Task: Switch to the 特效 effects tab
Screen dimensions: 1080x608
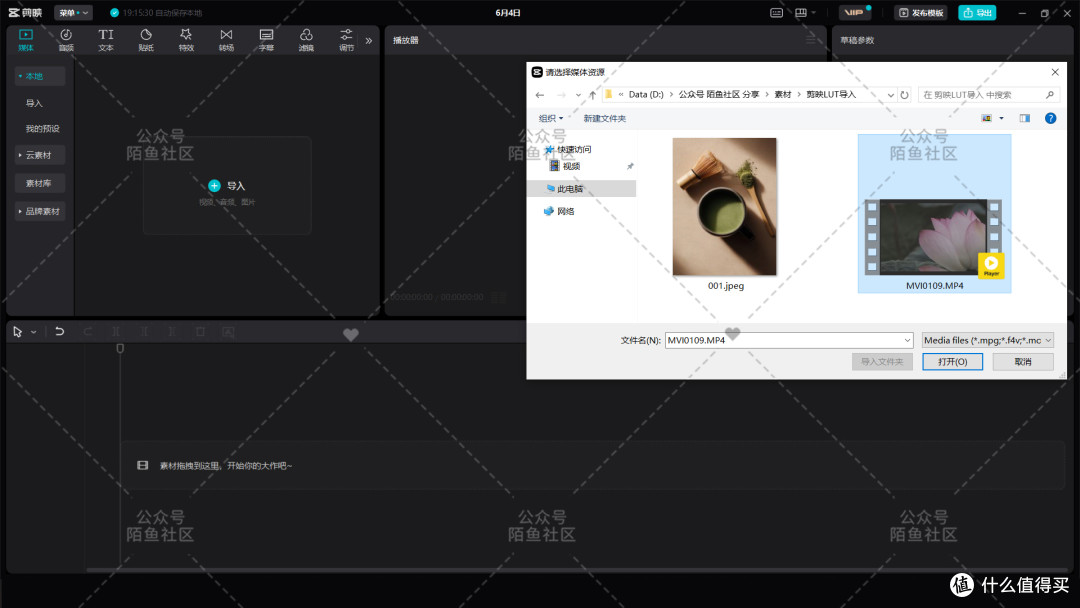Action: coord(186,40)
